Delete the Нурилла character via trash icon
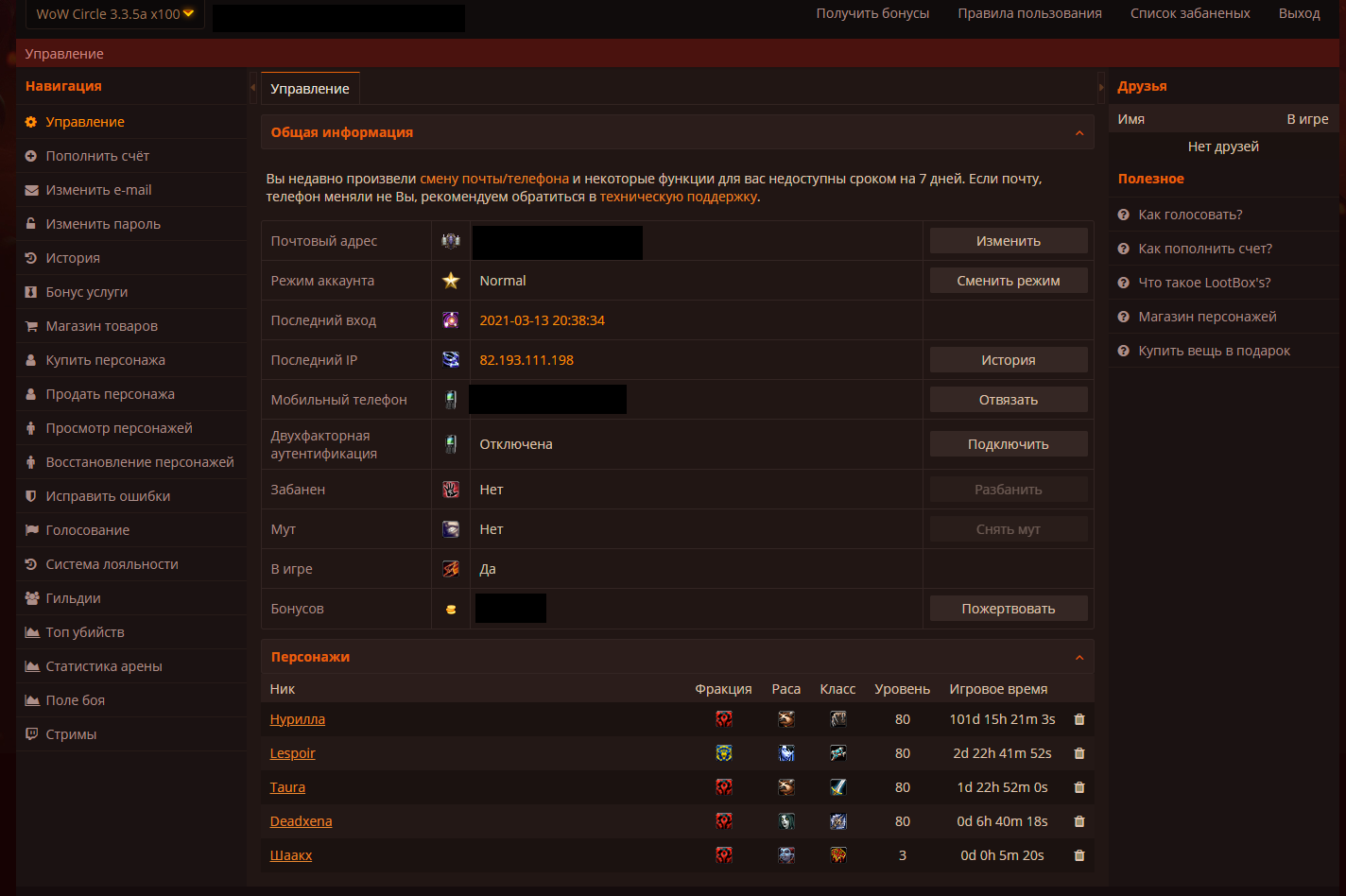 pyautogui.click(x=1079, y=719)
